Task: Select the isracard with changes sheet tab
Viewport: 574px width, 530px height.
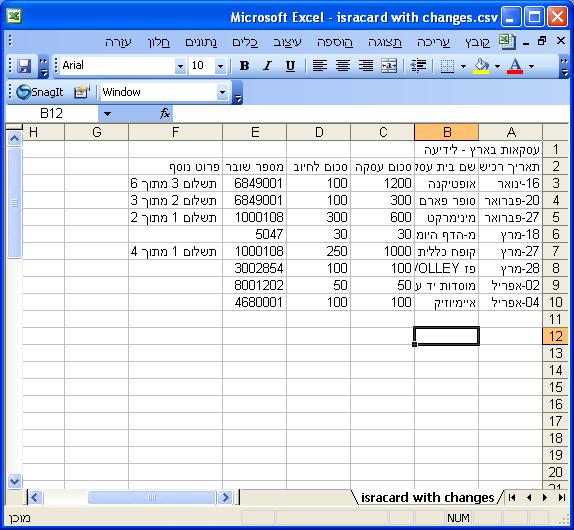Action: (427, 498)
